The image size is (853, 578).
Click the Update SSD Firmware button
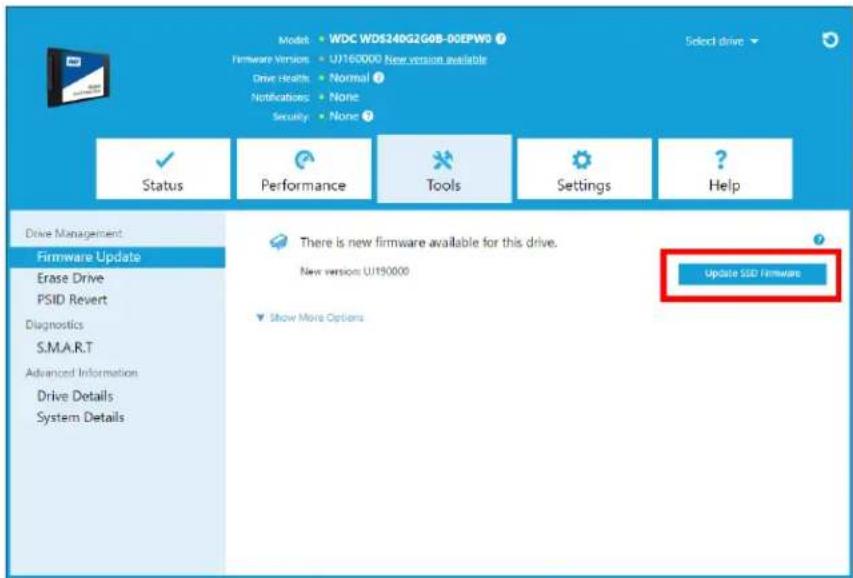click(752, 274)
